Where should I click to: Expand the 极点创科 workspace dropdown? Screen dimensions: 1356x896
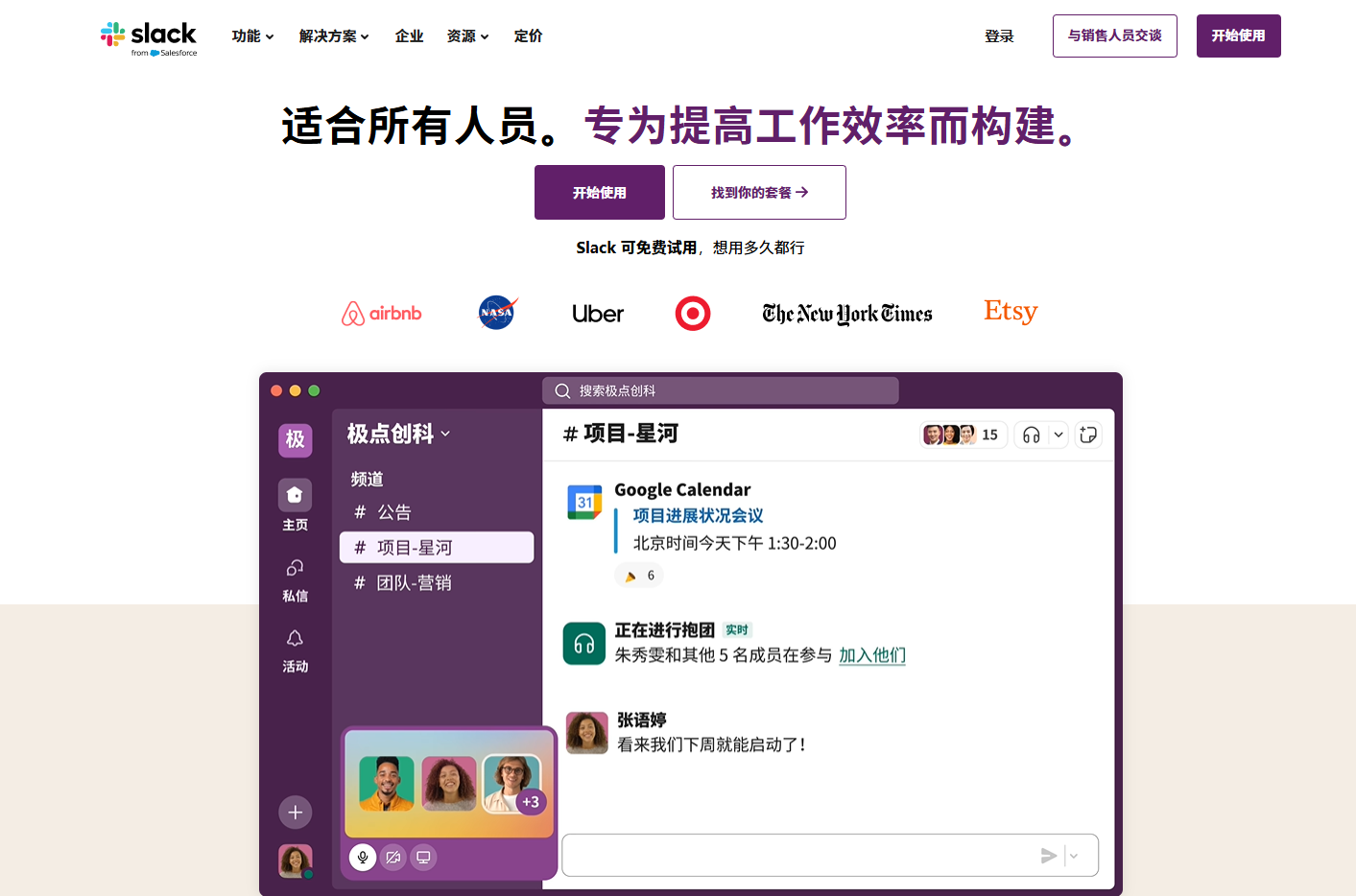[x=399, y=434]
